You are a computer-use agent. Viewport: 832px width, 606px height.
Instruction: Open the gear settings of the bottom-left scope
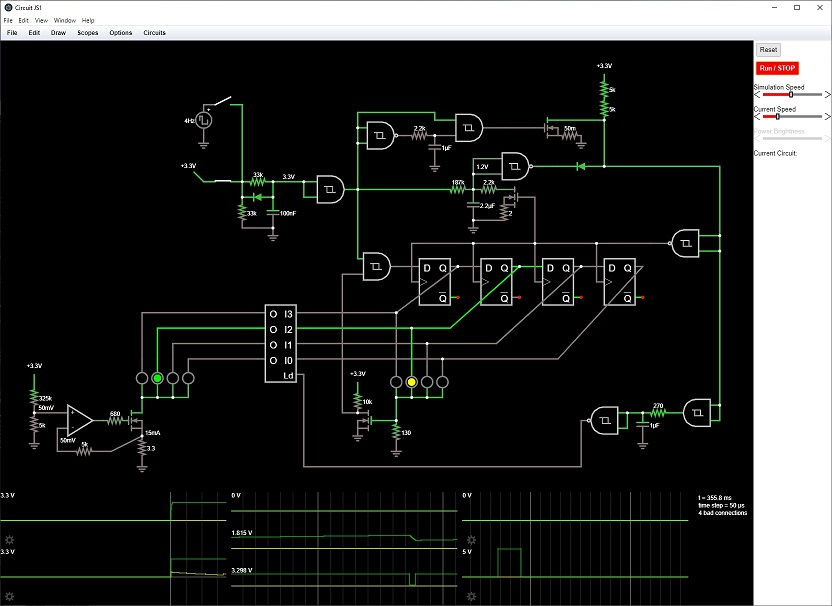pyautogui.click(x=9, y=596)
